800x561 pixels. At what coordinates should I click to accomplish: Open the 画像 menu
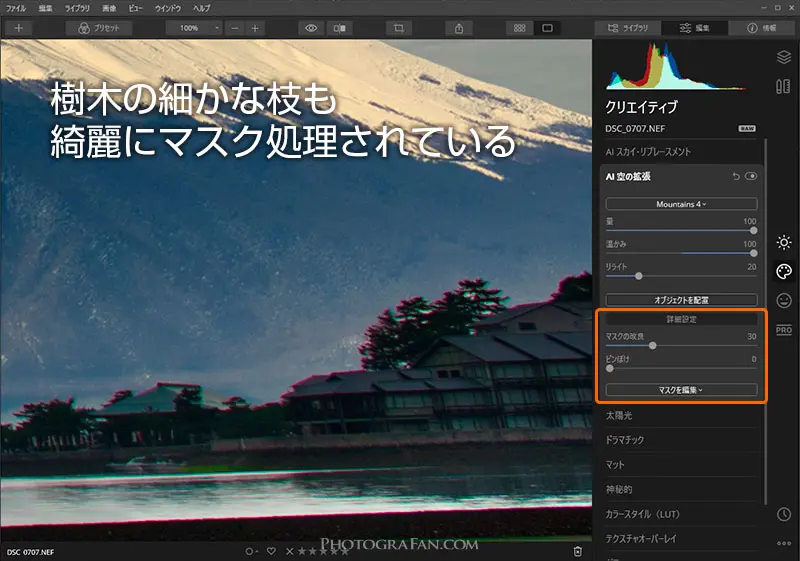[109, 8]
